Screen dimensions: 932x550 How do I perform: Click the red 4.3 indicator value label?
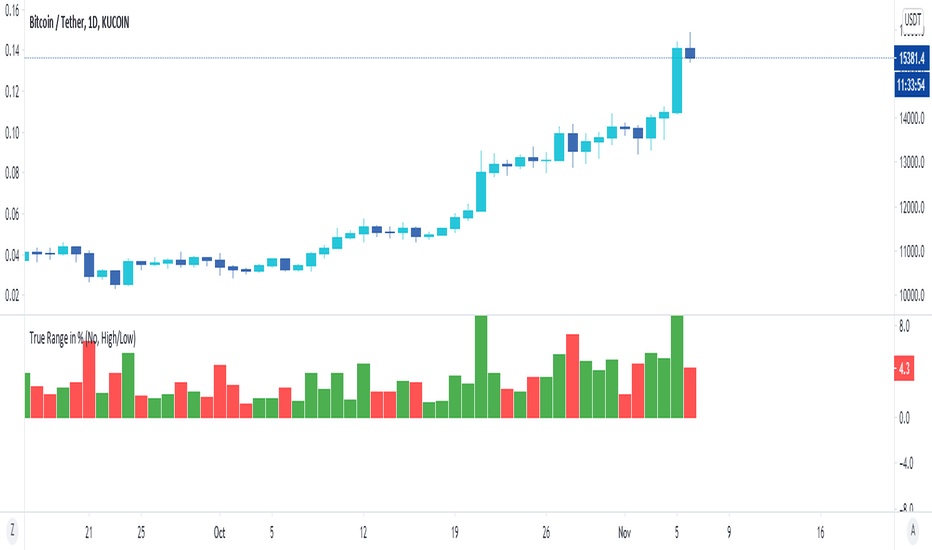click(x=903, y=369)
